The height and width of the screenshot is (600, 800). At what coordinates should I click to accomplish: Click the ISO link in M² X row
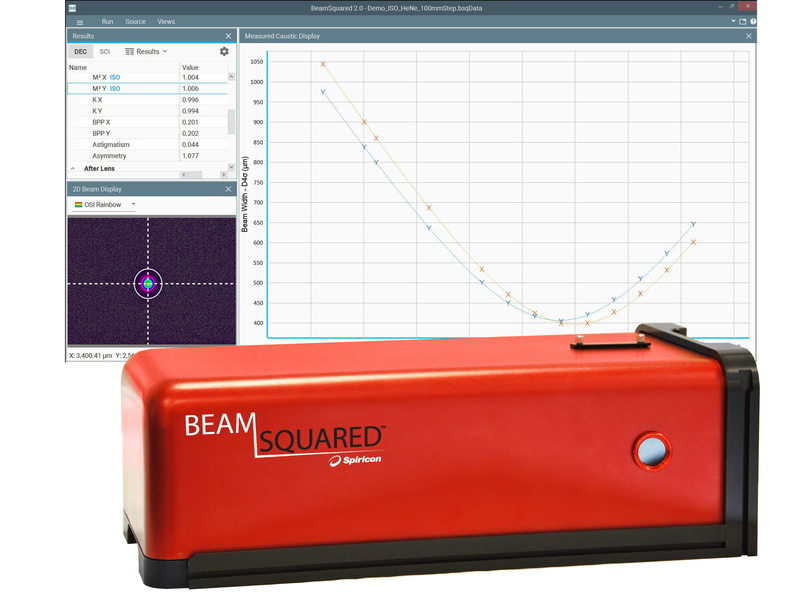click(x=115, y=78)
